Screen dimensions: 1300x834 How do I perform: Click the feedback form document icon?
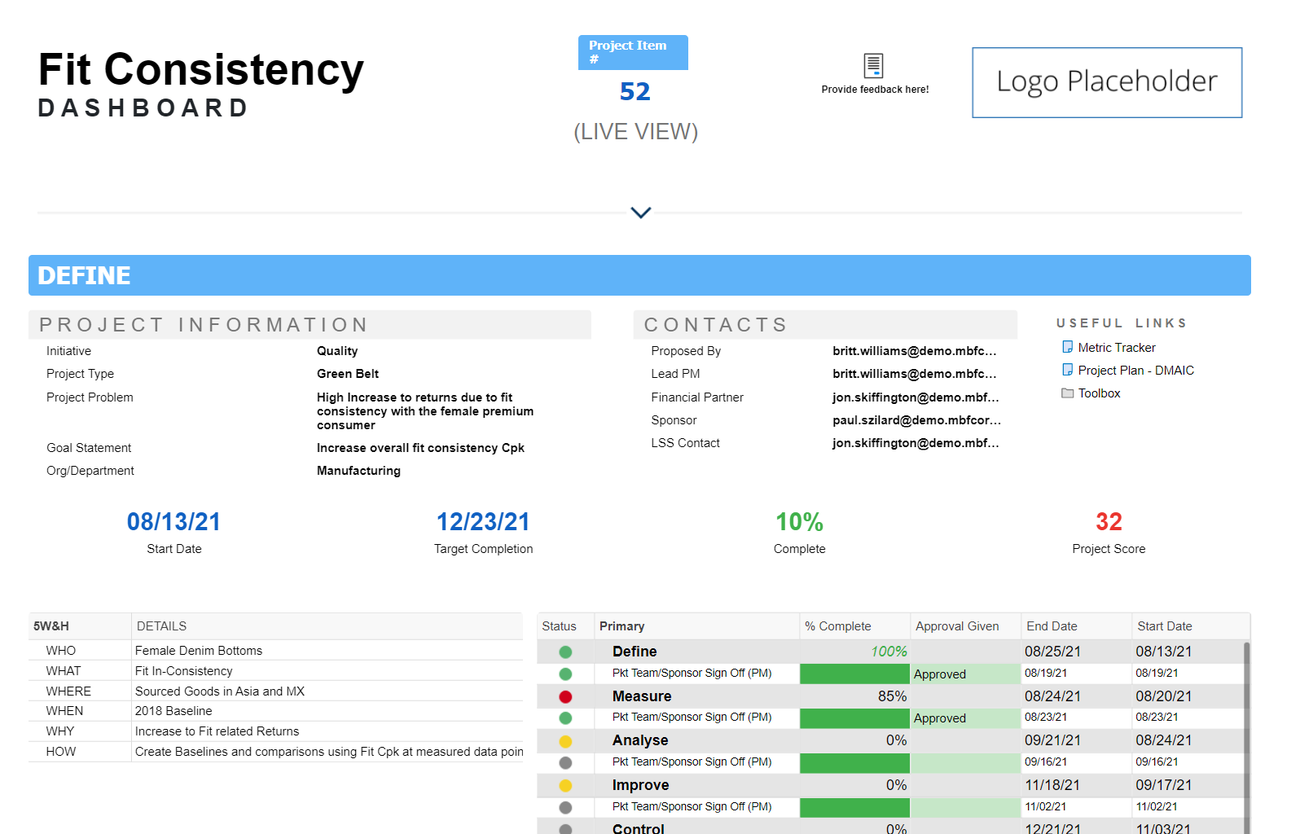pos(873,66)
